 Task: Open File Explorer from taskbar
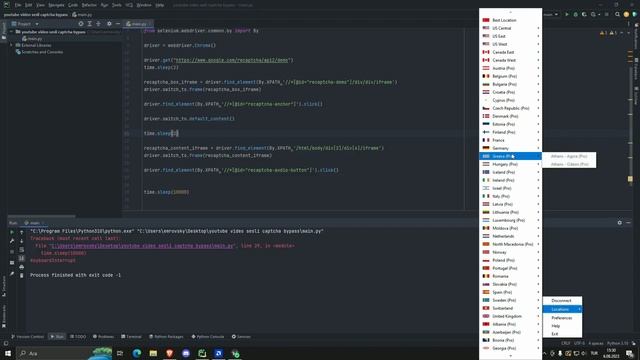[x=153, y=353]
